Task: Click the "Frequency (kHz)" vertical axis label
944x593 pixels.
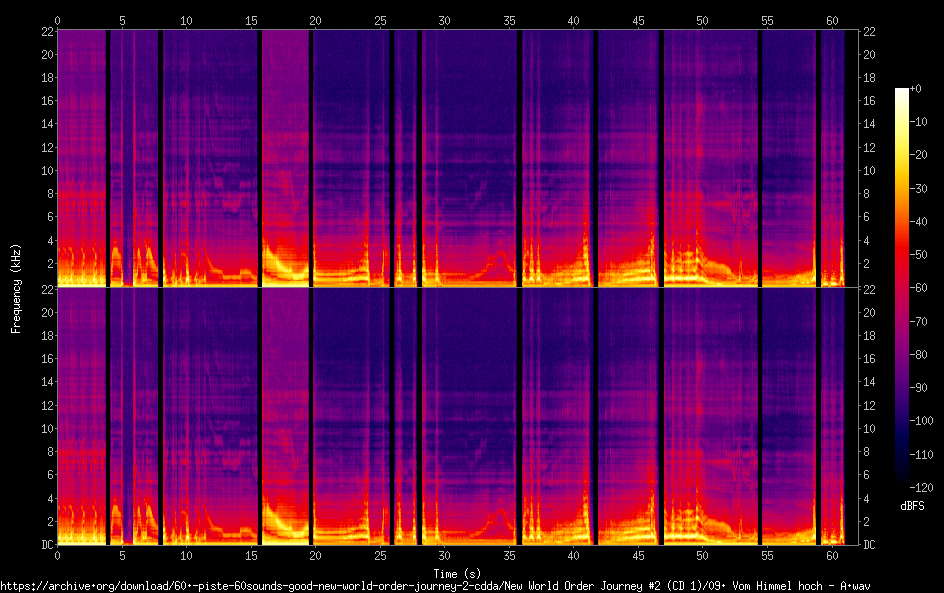Action: (16, 288)
